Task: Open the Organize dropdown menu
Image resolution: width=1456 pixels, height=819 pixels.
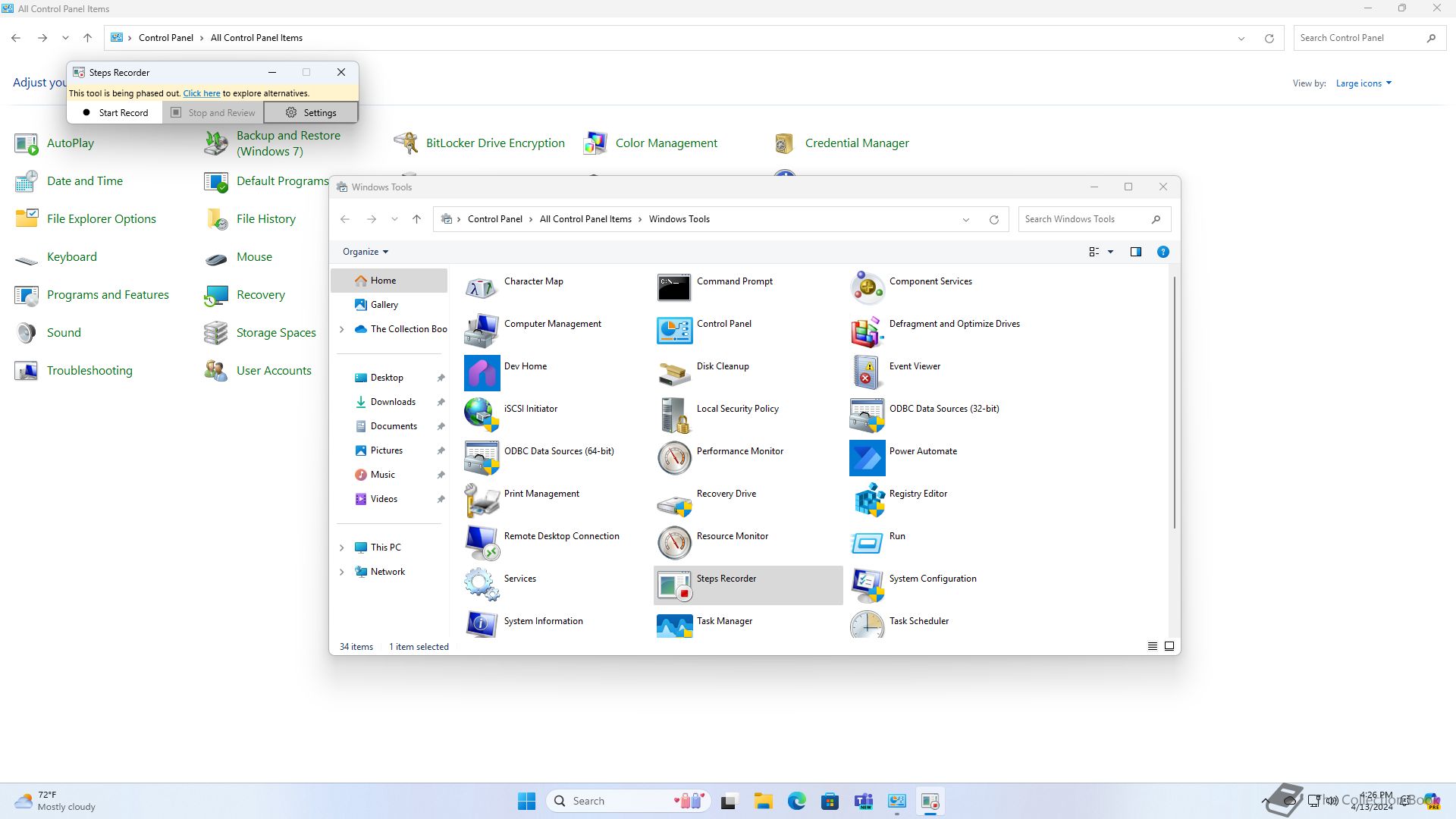Action: (x=366, y=252)
